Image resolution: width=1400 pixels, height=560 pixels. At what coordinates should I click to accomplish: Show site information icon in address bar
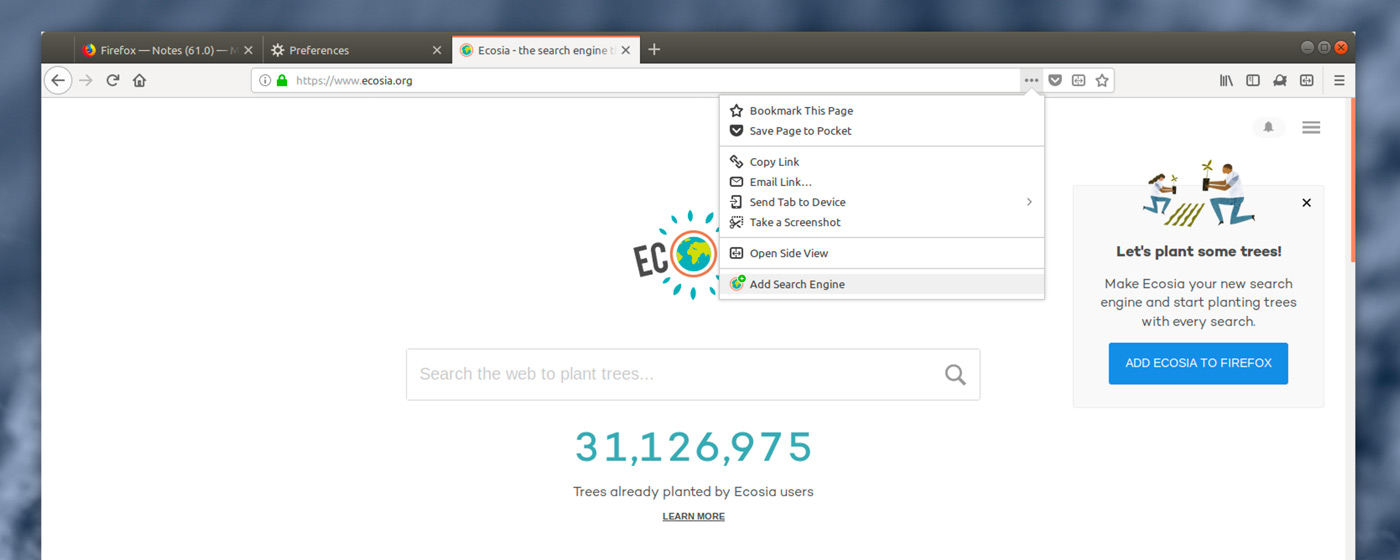click(265, 81)
